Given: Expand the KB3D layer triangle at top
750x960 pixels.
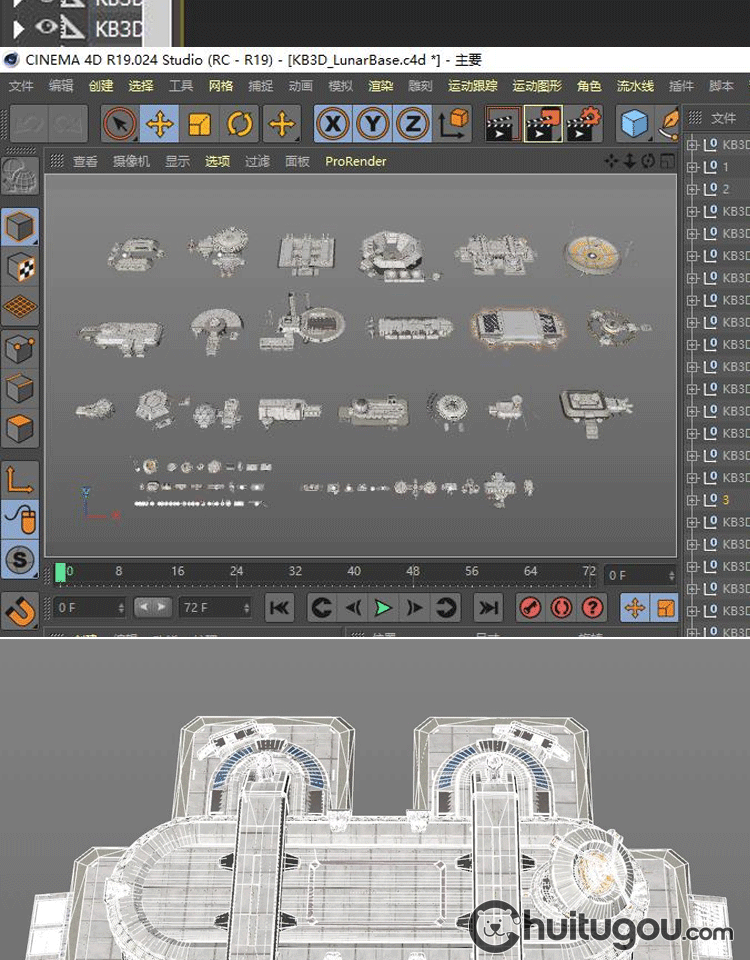Looking at the screenshot, I should pos(18,28).
